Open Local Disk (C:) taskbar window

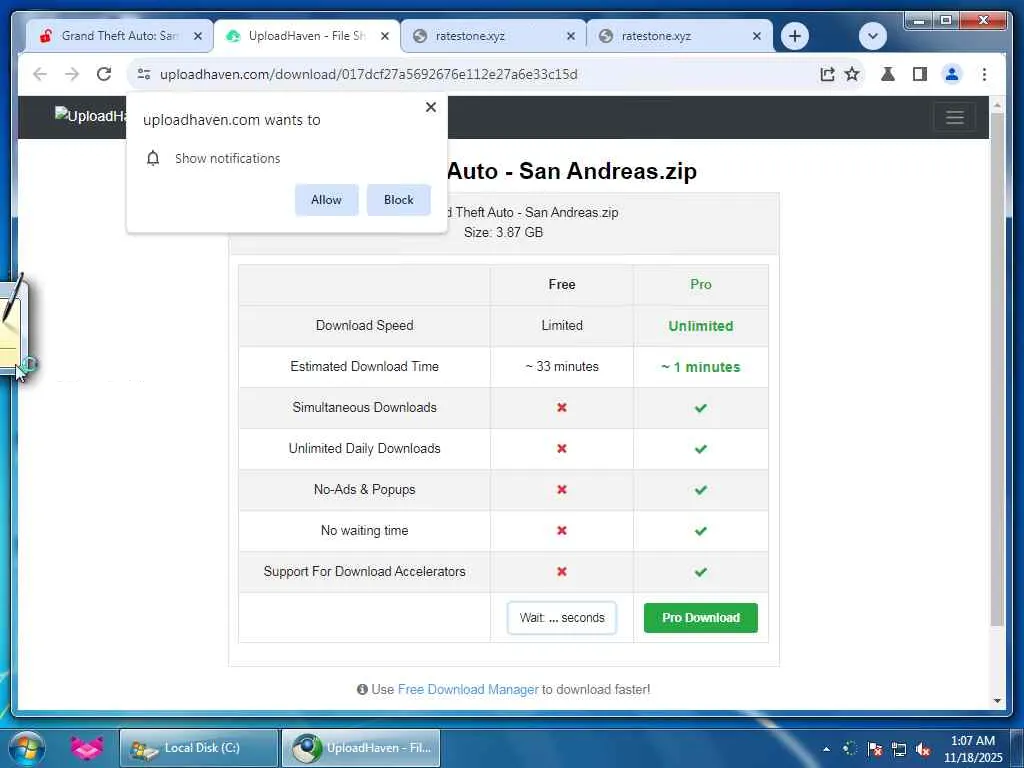pos(199,748)
